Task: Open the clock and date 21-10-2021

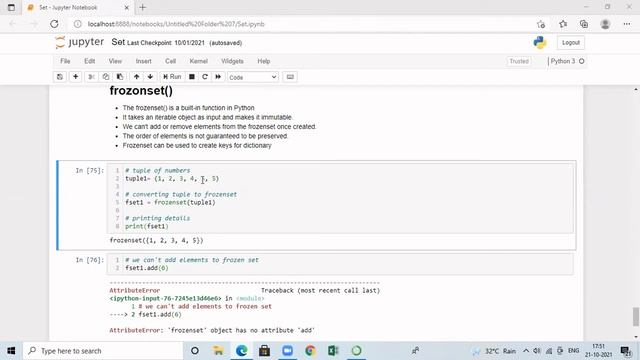Action: pos(598,351)
